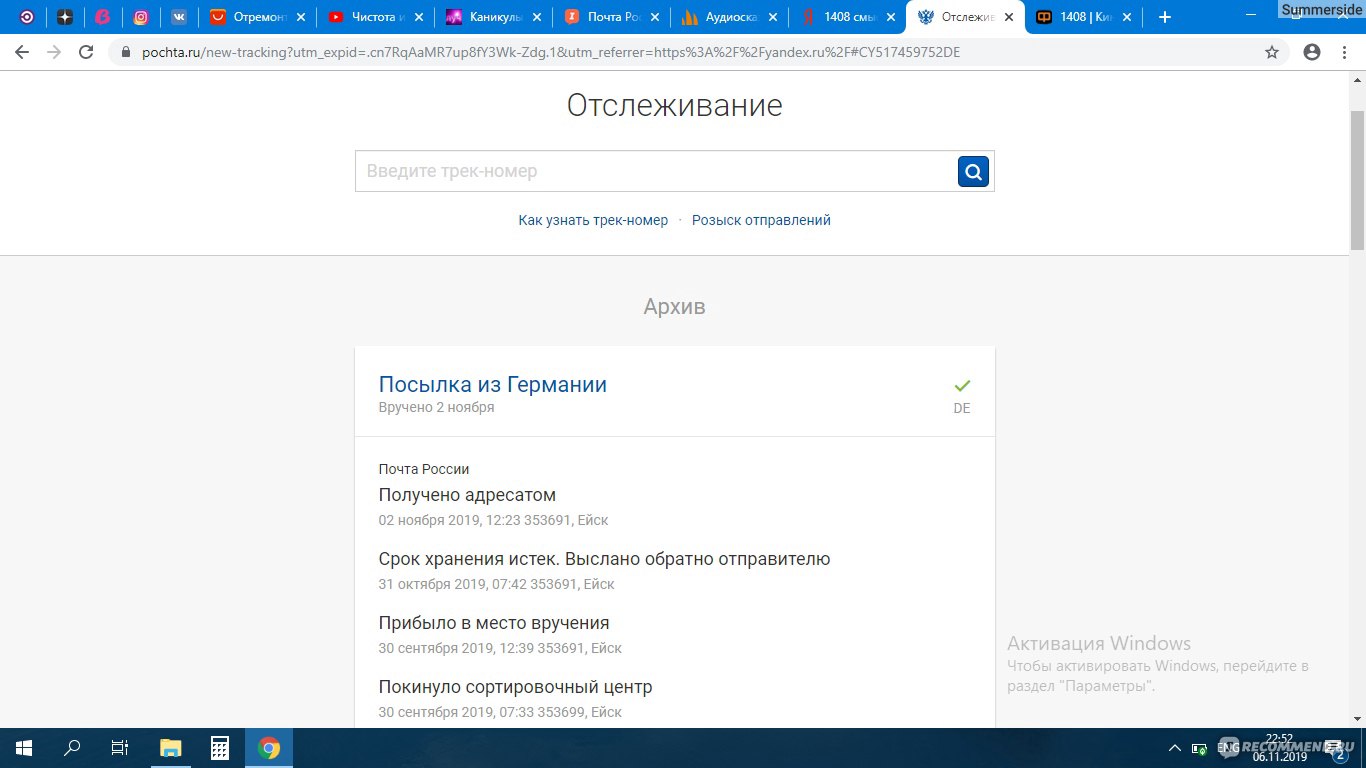This screenshot has height=768, width=1366.
Task: Open 'Посылка из Германии' tracking entry
Action: (493, 385)
